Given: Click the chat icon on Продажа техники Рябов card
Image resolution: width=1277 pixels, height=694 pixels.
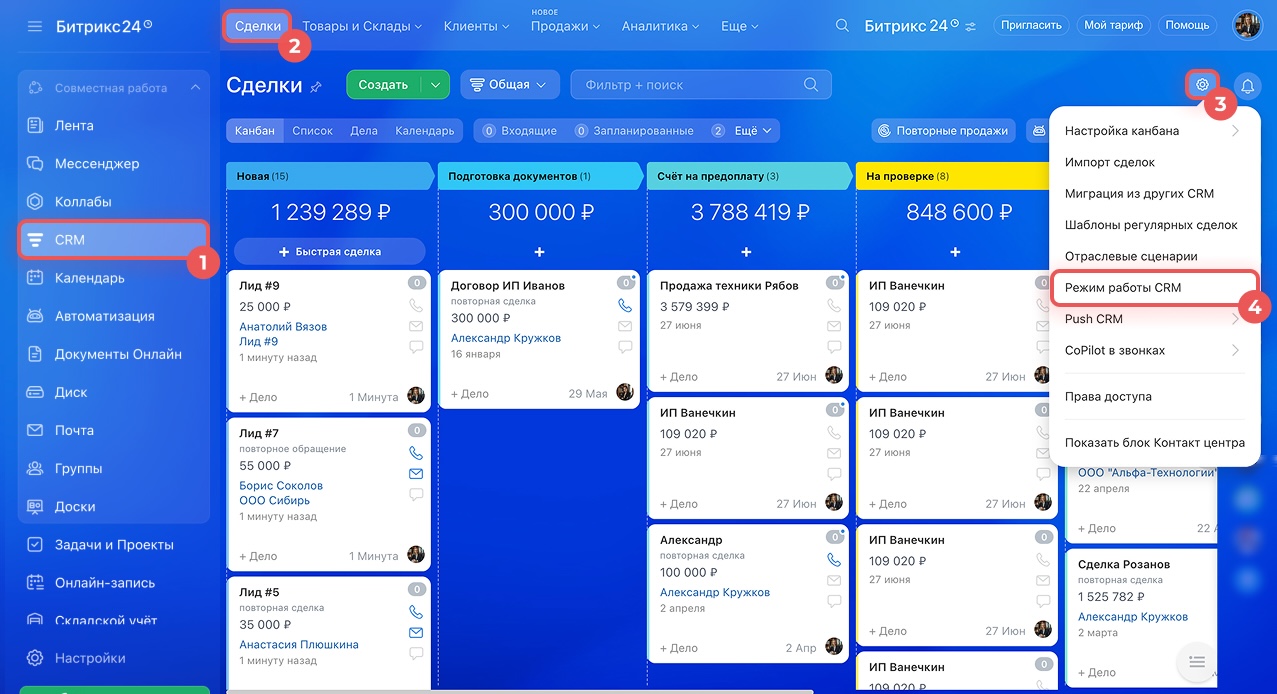Looking at the screenshot, I should (x=834, y=347).
